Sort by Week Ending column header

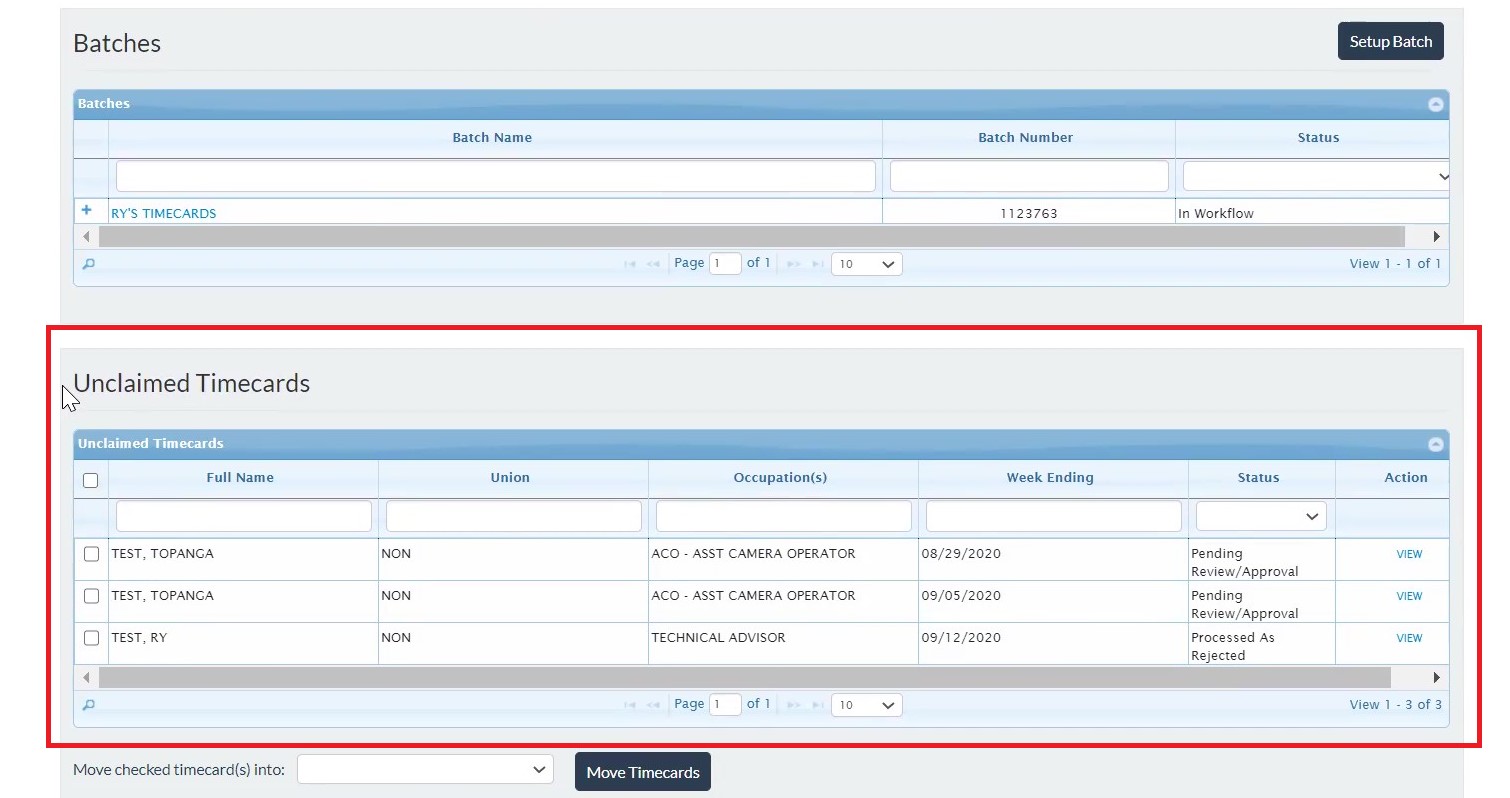point(1050,478)
